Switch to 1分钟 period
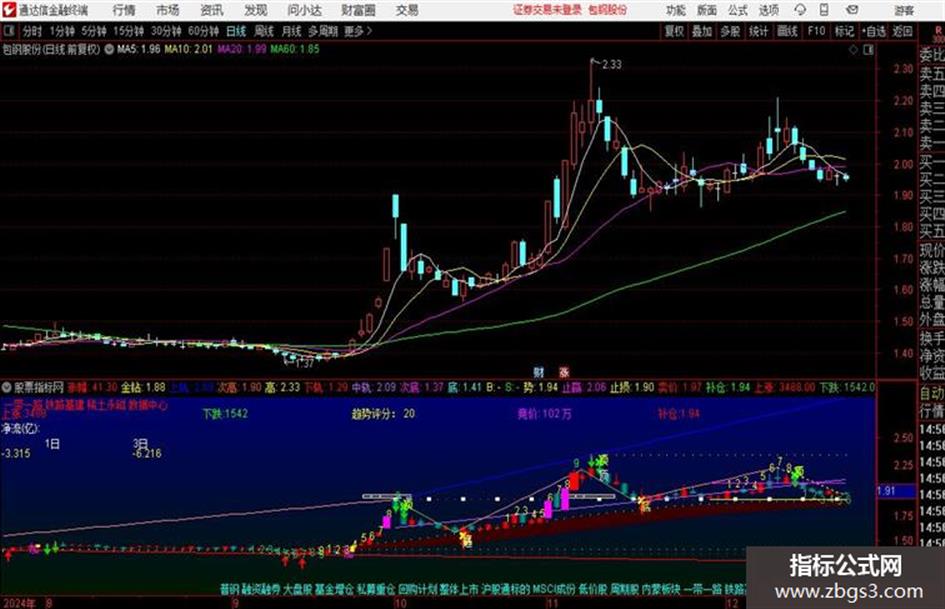 [61, 31]
